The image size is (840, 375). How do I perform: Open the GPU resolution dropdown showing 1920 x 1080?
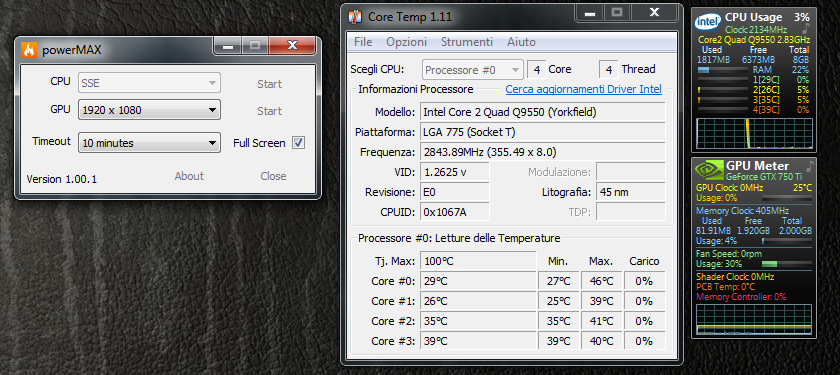coord(149,110)
